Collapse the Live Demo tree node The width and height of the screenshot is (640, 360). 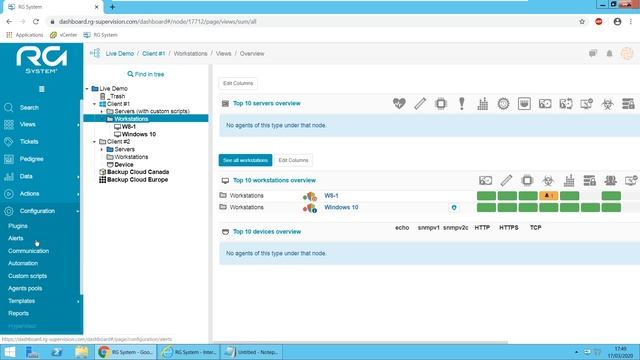pos(87,89)
